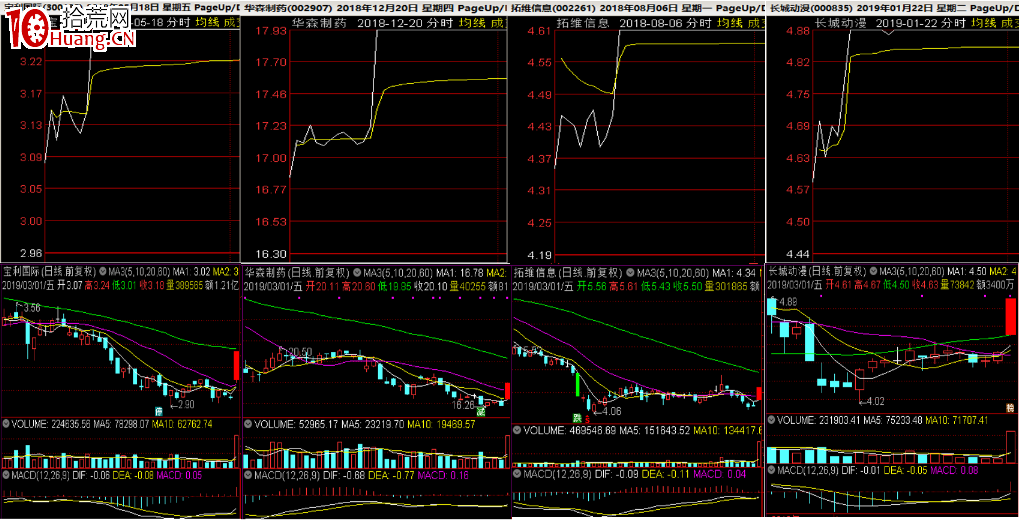Click the 3.56 high annotation on 宝利国际

pyautogui.click(x=30, y=308)
